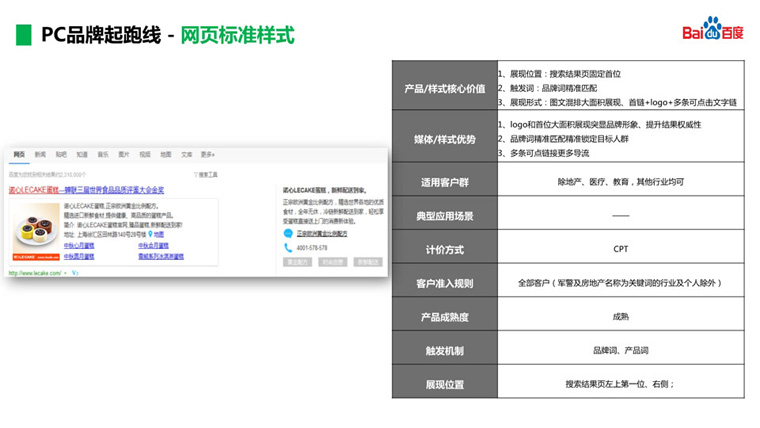This screenshot has height=428, width=760.
Task: Open the first left-column sub-link under address
Action: (x=79, y=246)
